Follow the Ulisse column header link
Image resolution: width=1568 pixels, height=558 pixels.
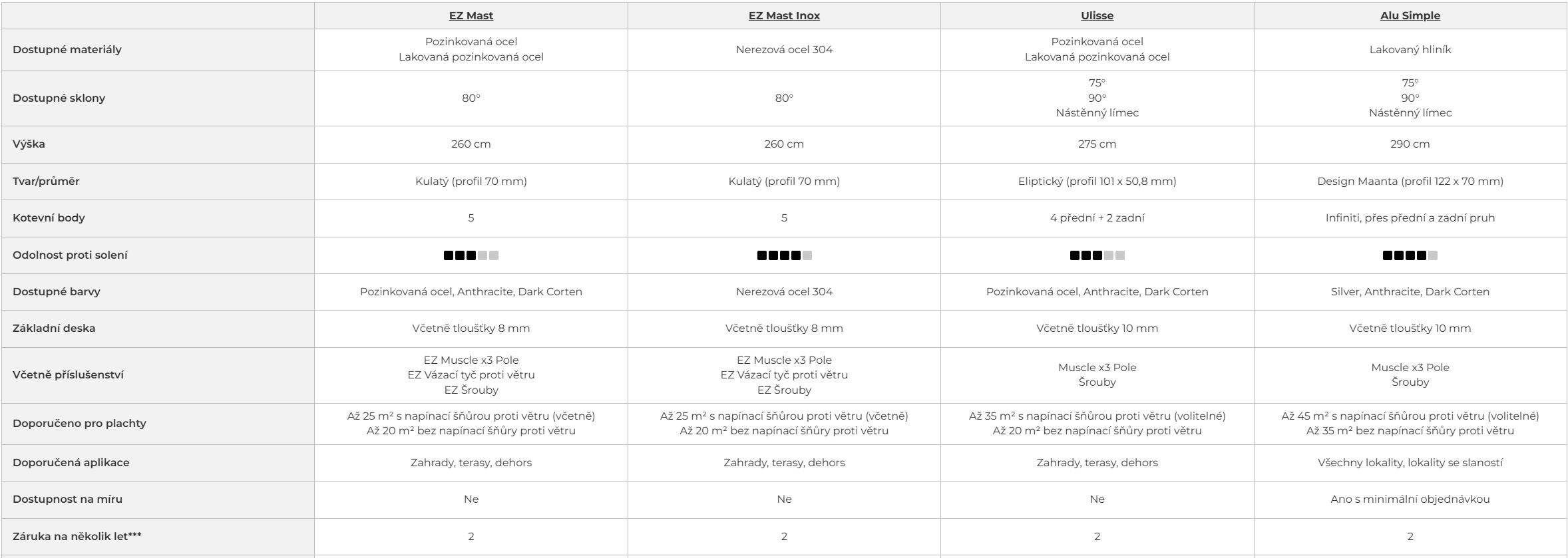1097,16
